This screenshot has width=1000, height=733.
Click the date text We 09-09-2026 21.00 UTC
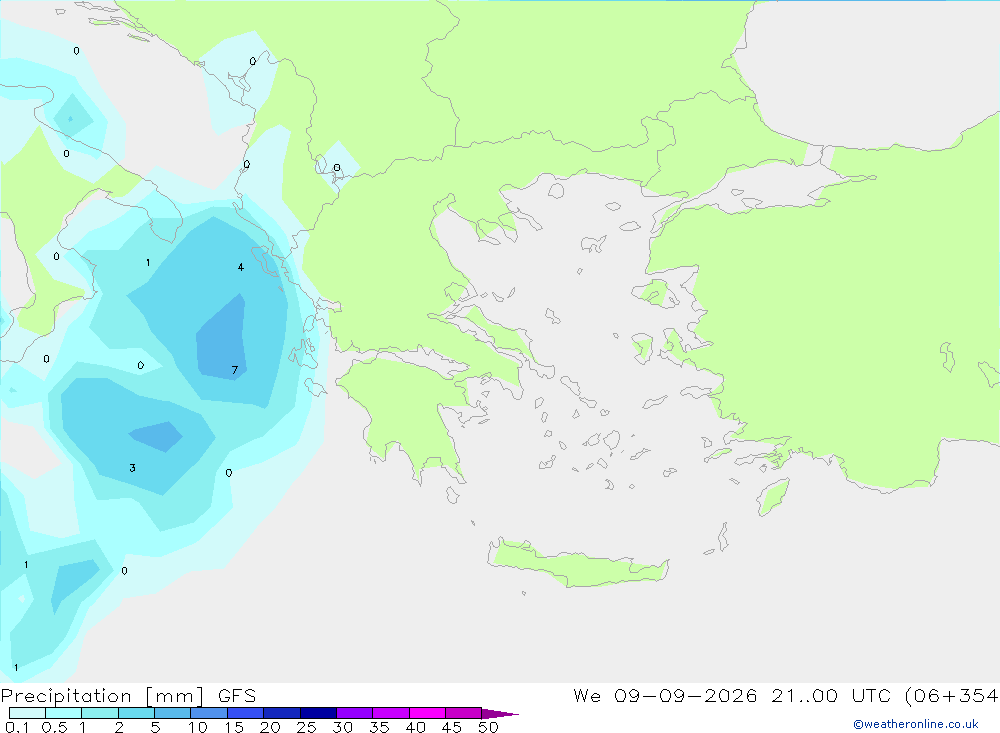(734, 696)
